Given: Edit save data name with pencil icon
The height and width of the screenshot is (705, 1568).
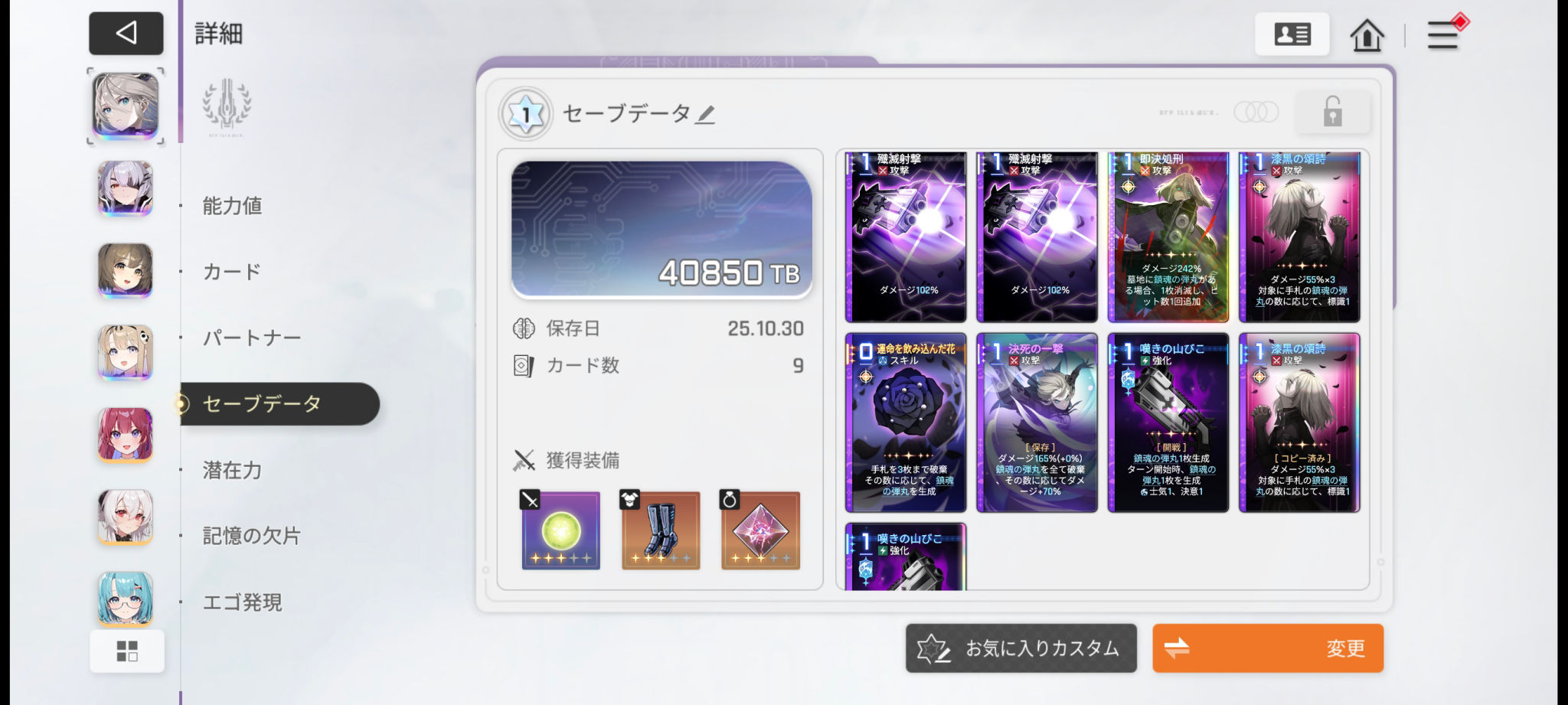Looking at the screenshot, I should click(706, 115).
